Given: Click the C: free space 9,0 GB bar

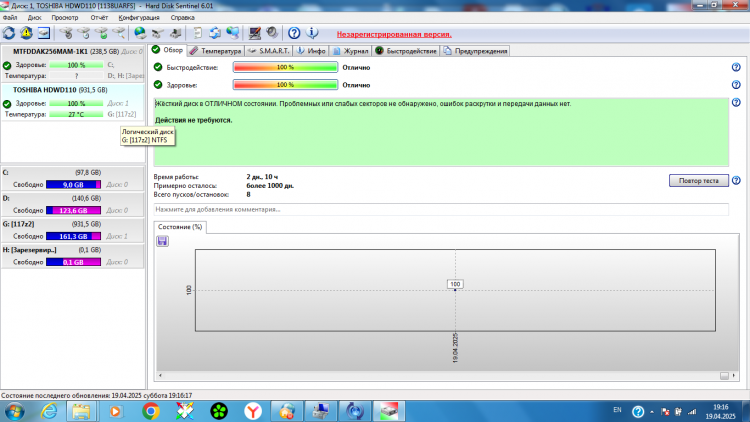Looking at the screenshot, I should [73, 185].
